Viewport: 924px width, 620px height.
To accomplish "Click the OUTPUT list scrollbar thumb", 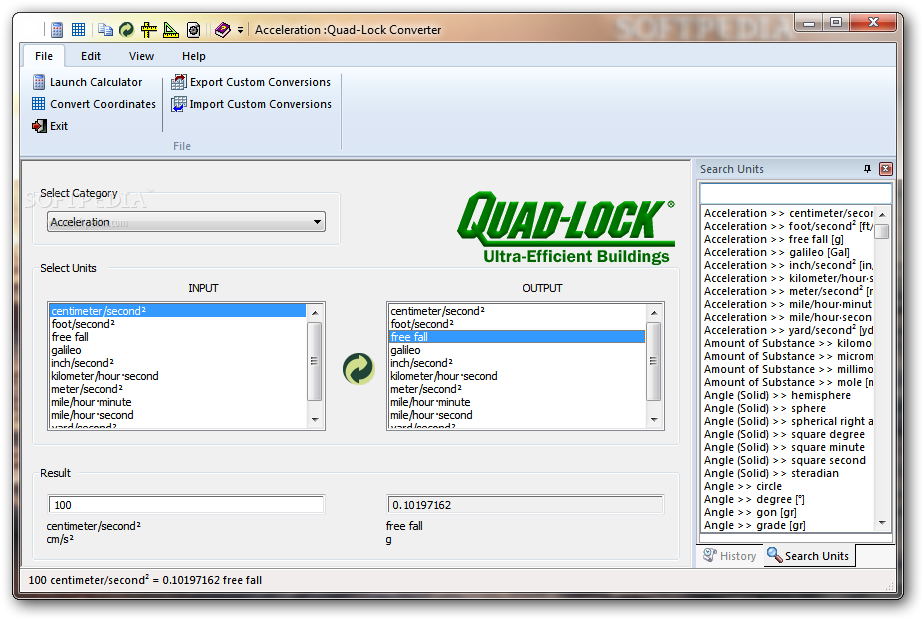I will (x=654, y=361).
